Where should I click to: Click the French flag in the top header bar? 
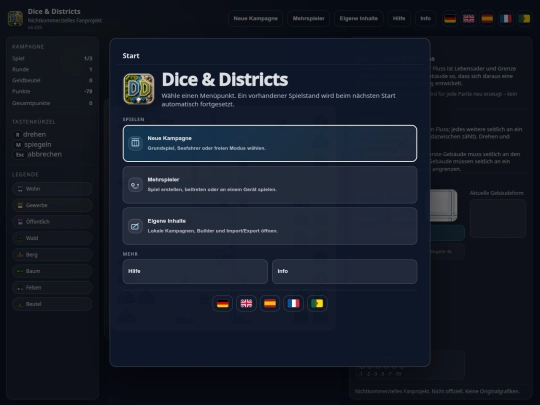coord(506,19)
